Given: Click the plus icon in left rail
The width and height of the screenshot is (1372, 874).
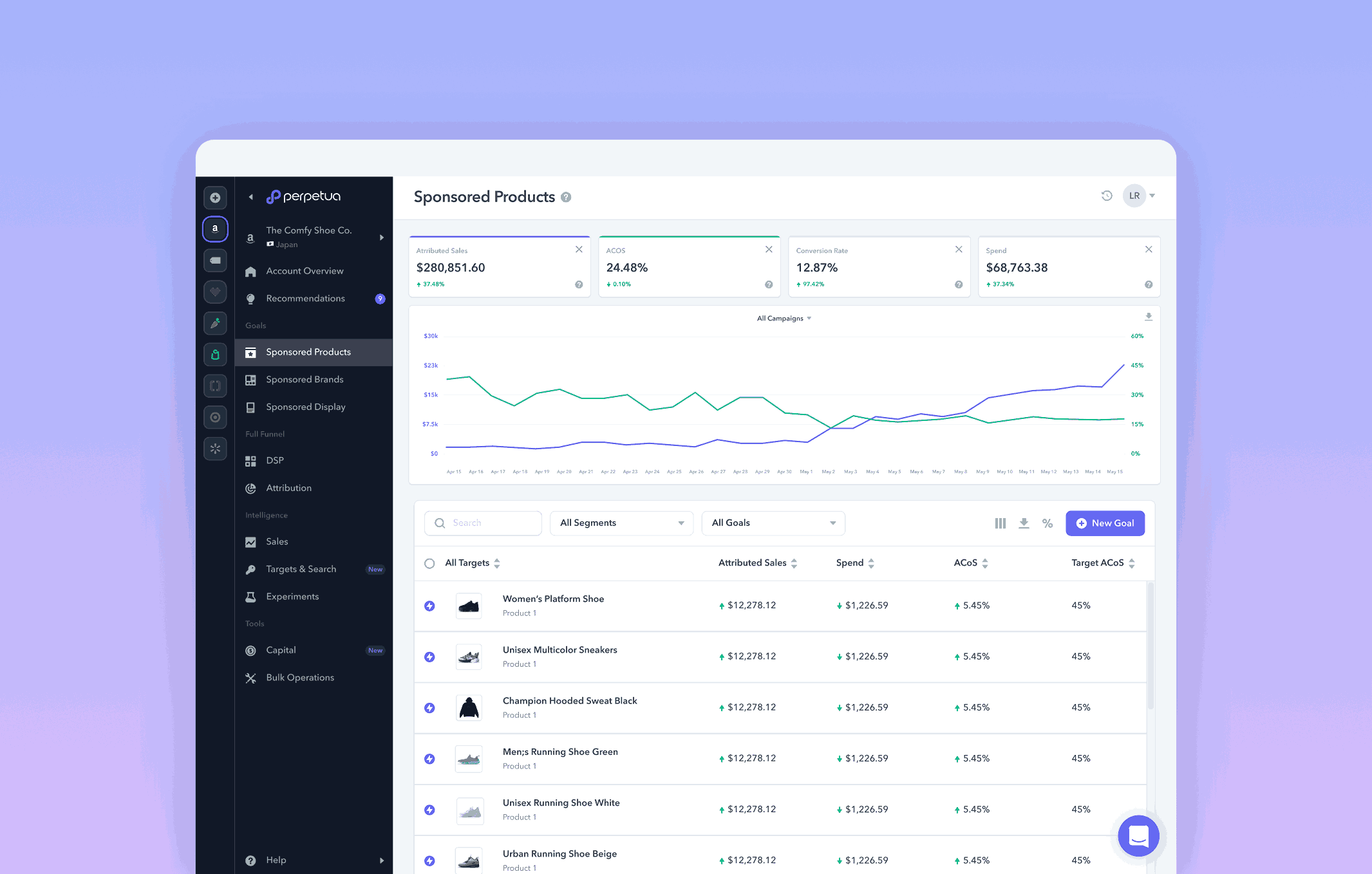Looking at the screenshot, I should click(215, 198).
